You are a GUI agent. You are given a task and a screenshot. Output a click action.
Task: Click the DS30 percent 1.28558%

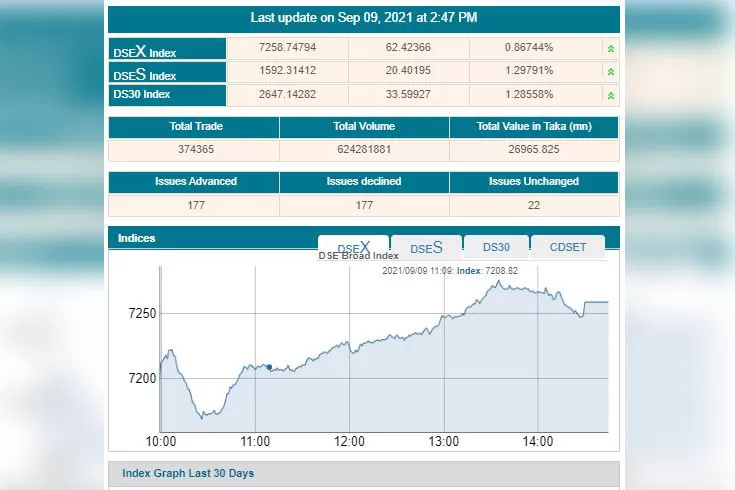click(529, 94)
